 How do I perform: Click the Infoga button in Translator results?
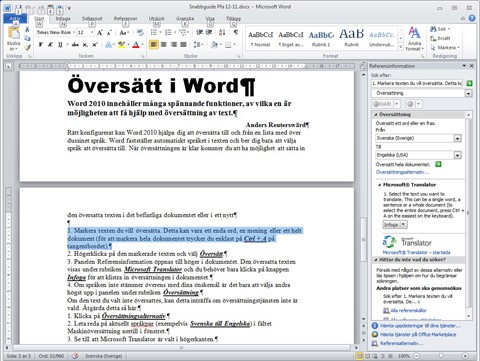pyautogui.click(x=395, y=225)
